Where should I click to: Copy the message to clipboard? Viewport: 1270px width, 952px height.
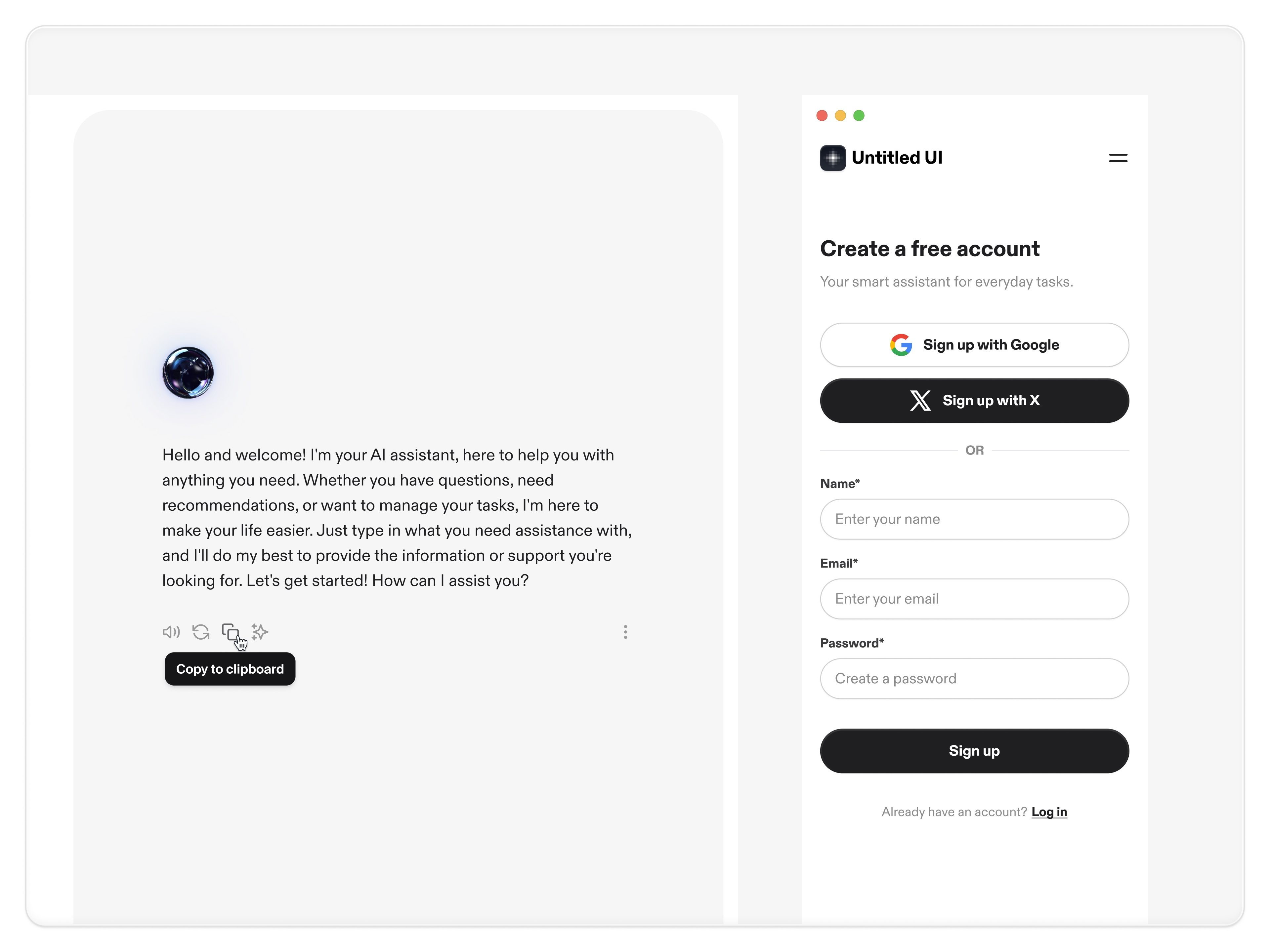(x=231, y=632)
